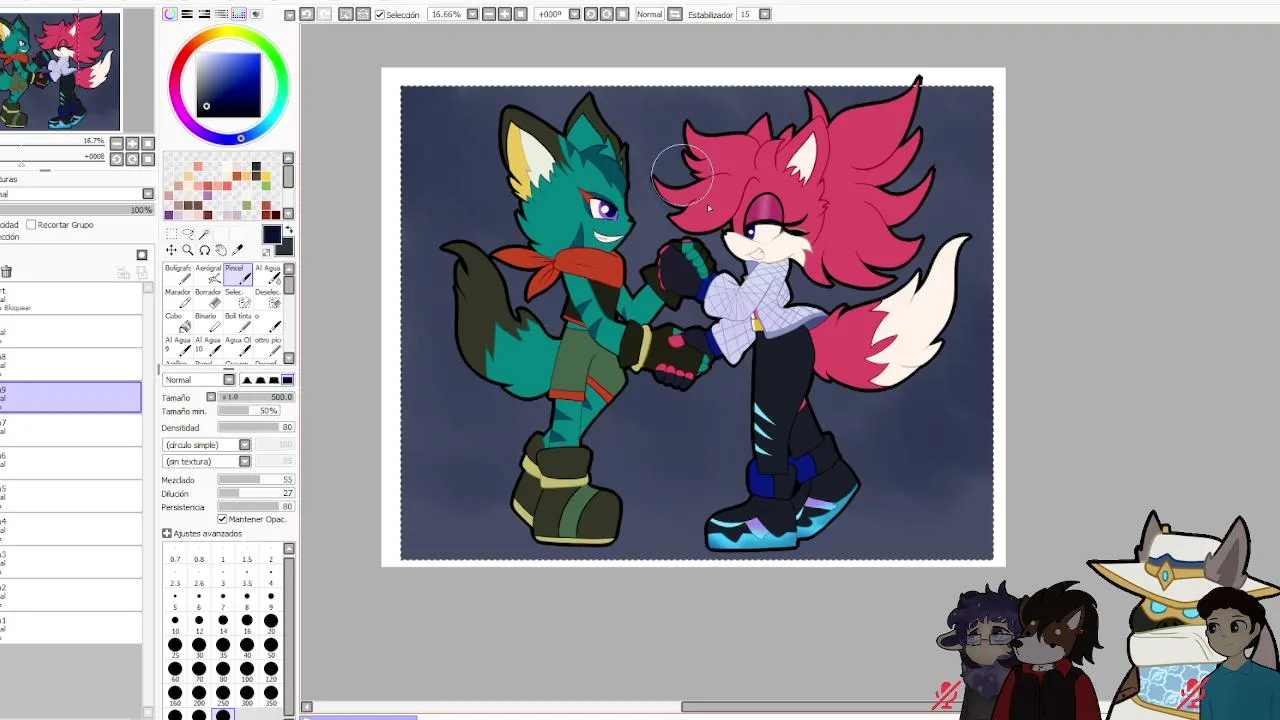This screenshot has width=1280, height=720.
Task: Choose the Bolígrafo pen brush
Action: pyautogui.click(x=178, y=275)
